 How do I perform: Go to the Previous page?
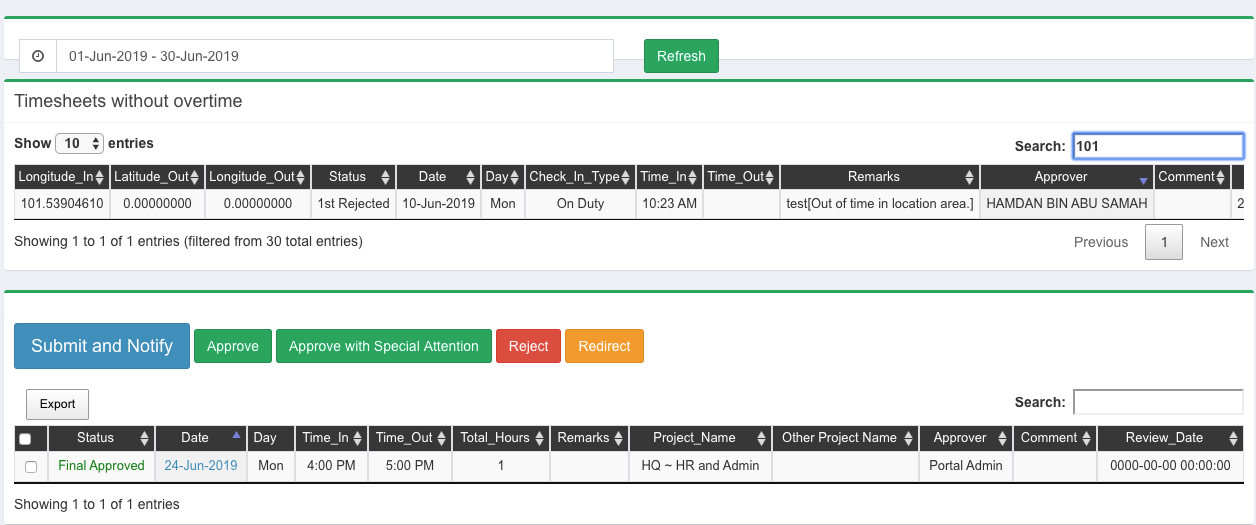(1101, 242)
